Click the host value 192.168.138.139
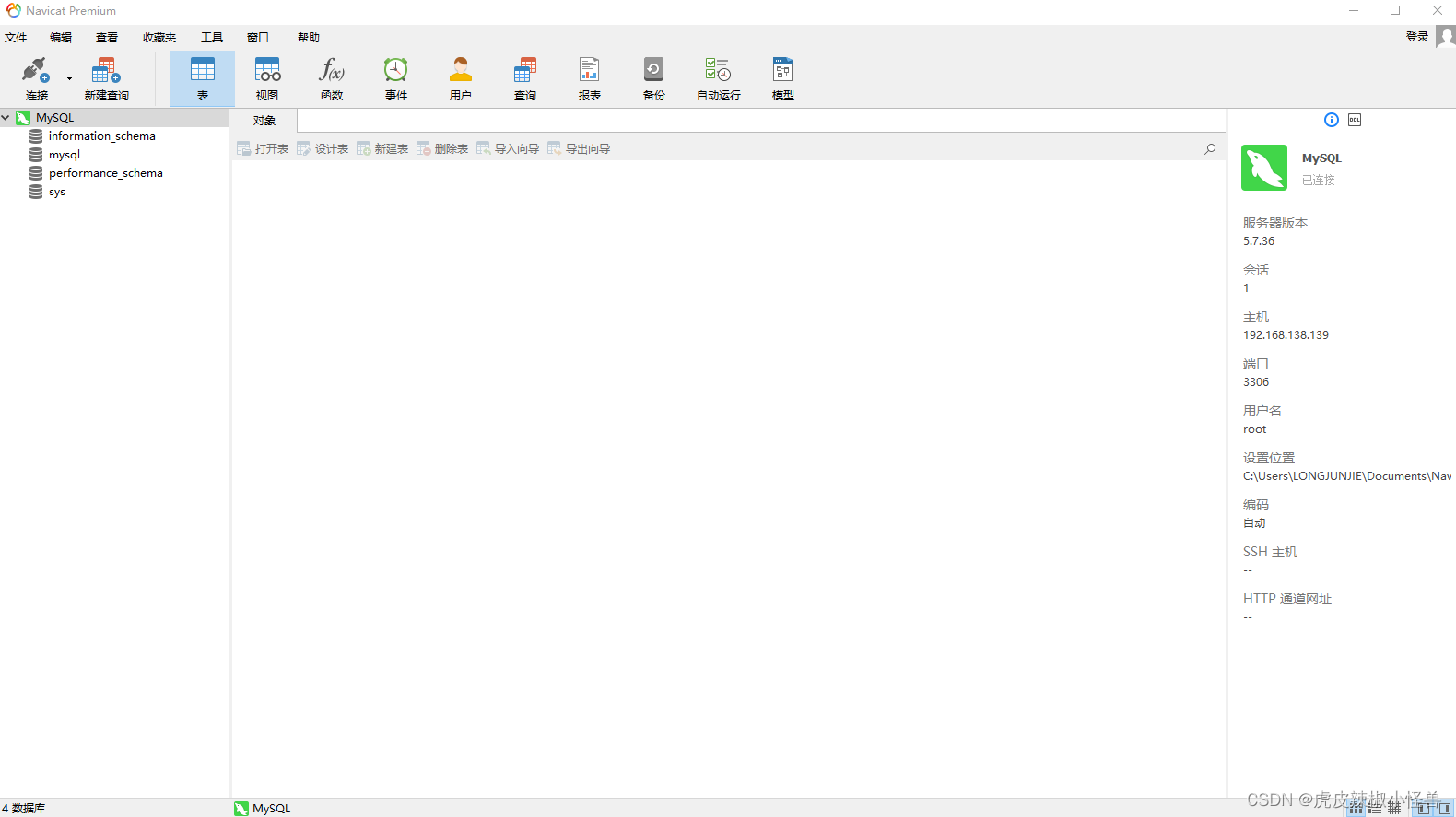The width and height of the screenshot is (1456, 817). (x=1286, y=335)
